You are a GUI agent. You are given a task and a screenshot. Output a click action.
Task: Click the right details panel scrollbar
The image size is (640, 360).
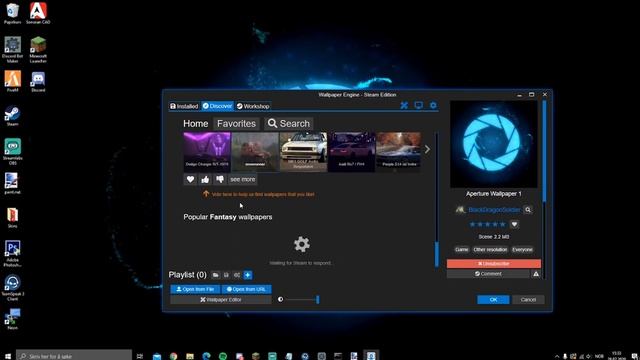(x=544, y=151)
